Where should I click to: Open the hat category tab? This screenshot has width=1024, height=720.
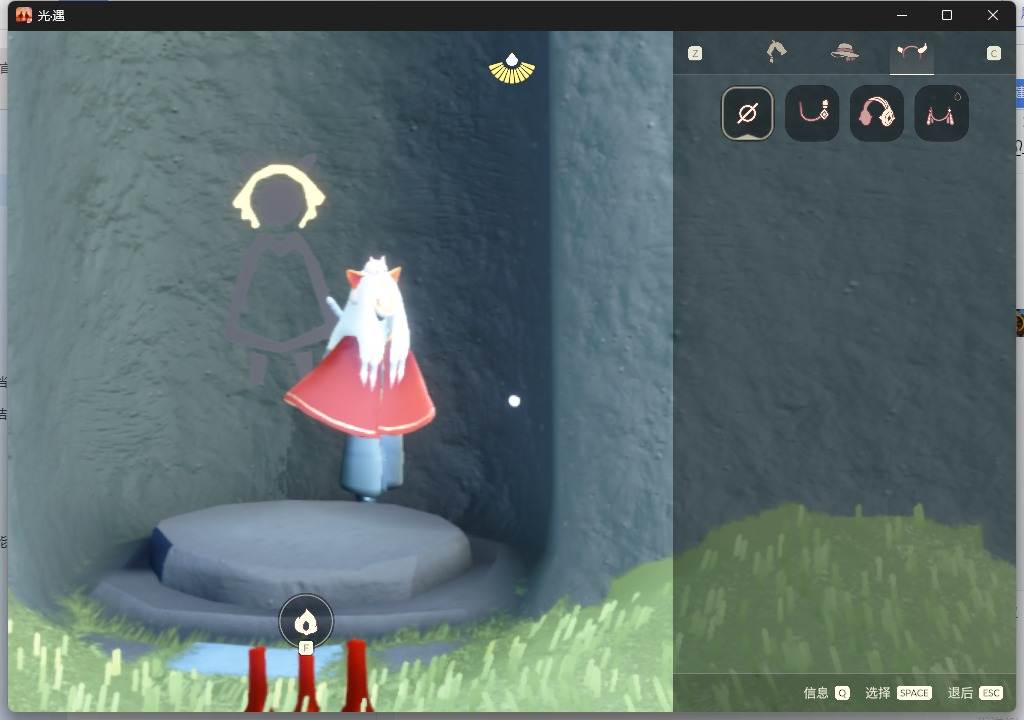[x=844, y=52]
